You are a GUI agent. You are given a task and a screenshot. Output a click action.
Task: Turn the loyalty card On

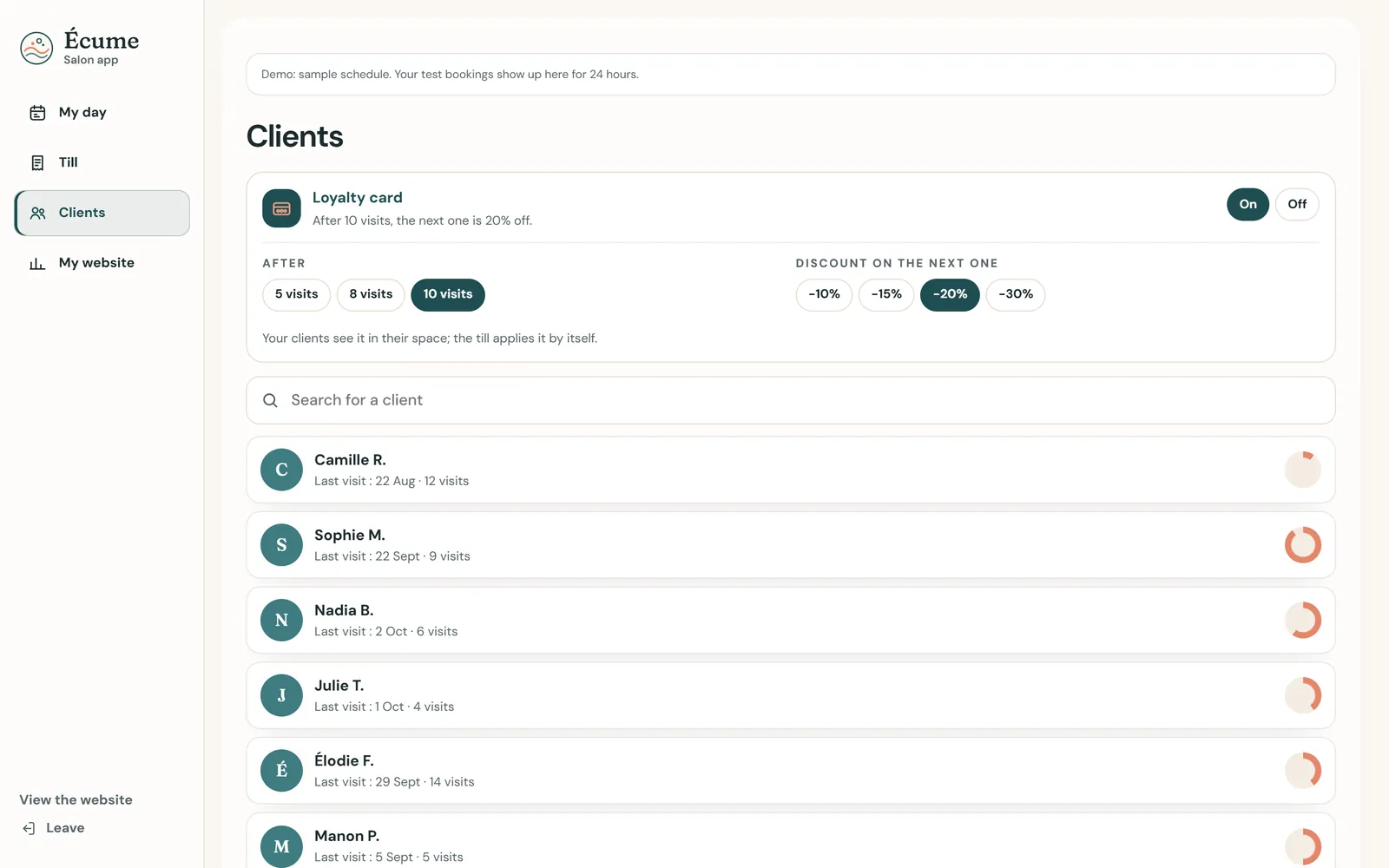click(x=1247, y=205)
